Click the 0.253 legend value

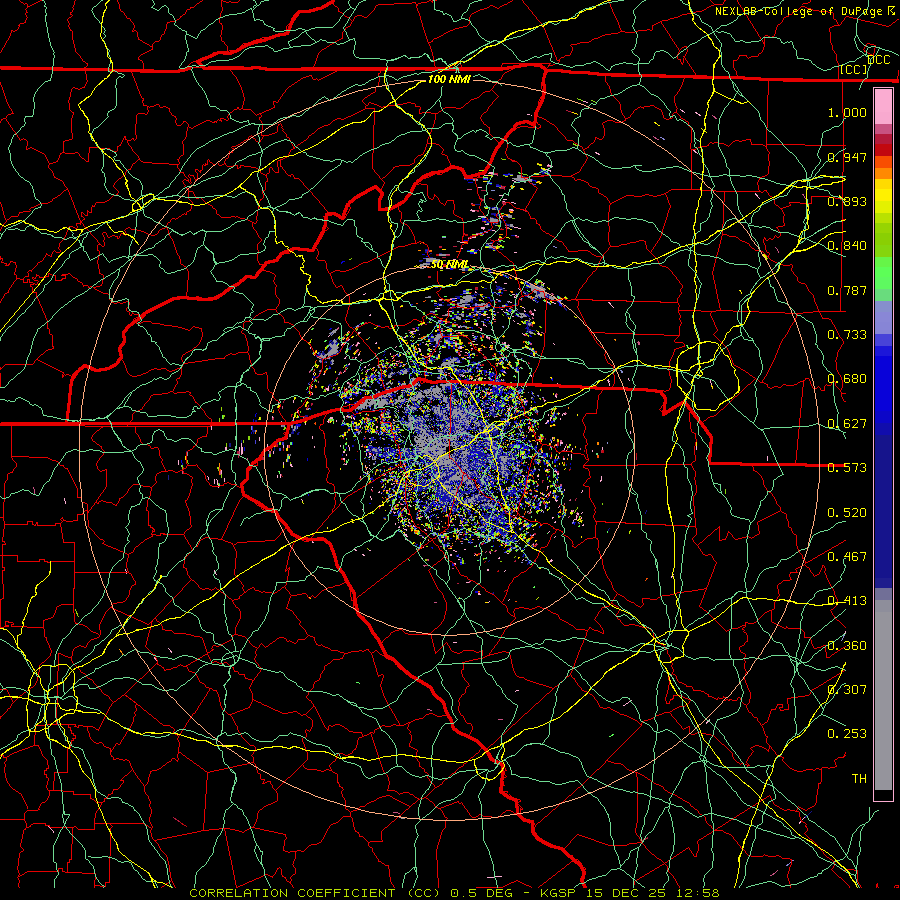[847, 734]
